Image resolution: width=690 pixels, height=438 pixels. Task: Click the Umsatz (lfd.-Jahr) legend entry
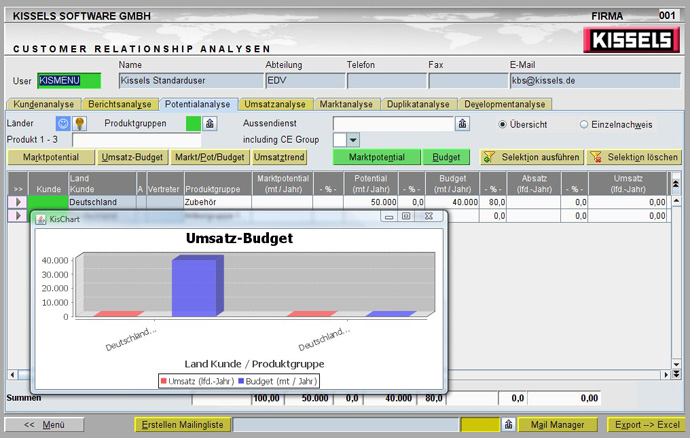(x=197, y=381)
